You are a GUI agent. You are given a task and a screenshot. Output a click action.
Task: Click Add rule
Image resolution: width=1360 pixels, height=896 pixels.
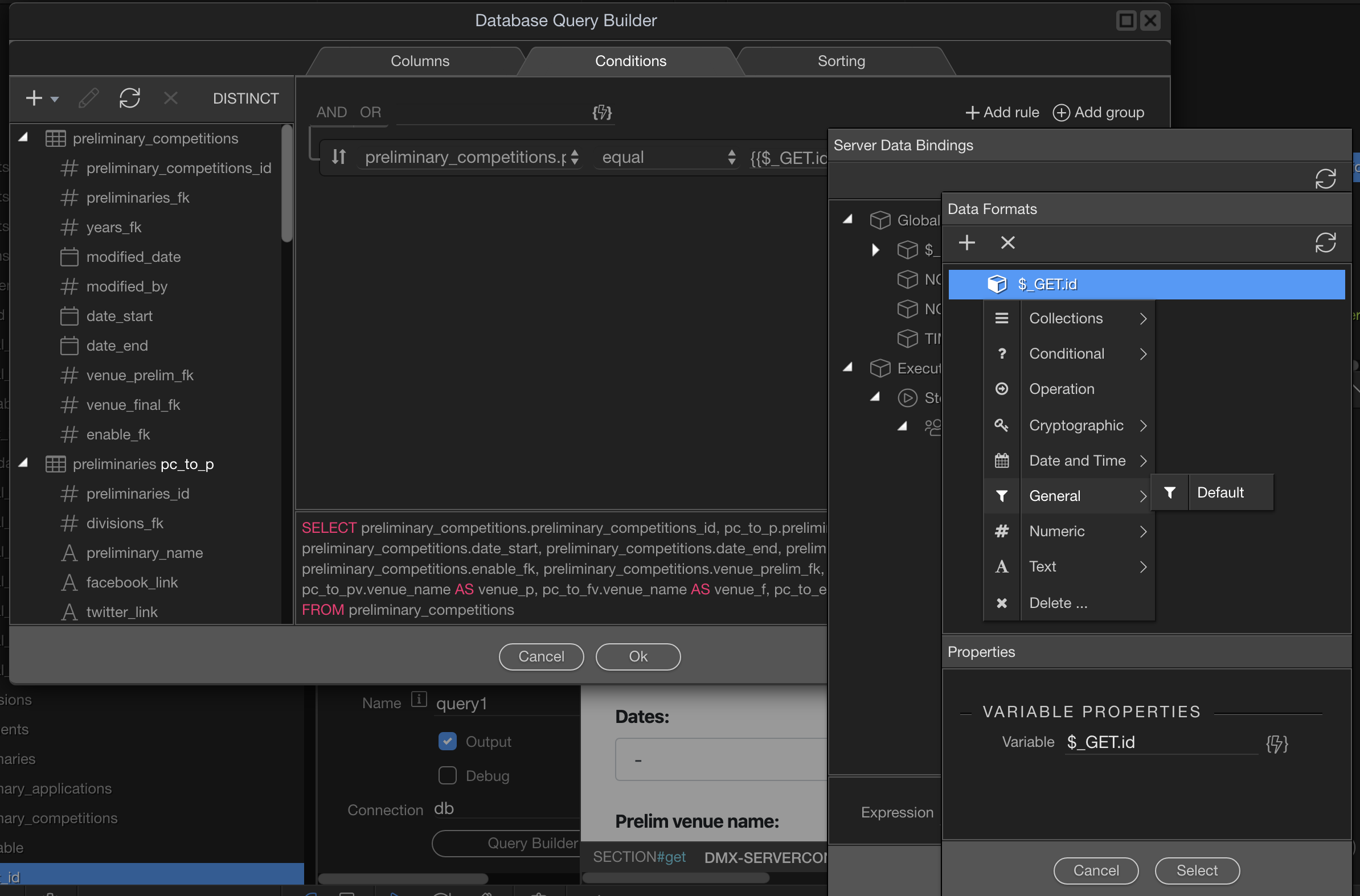pos(1002,113)
